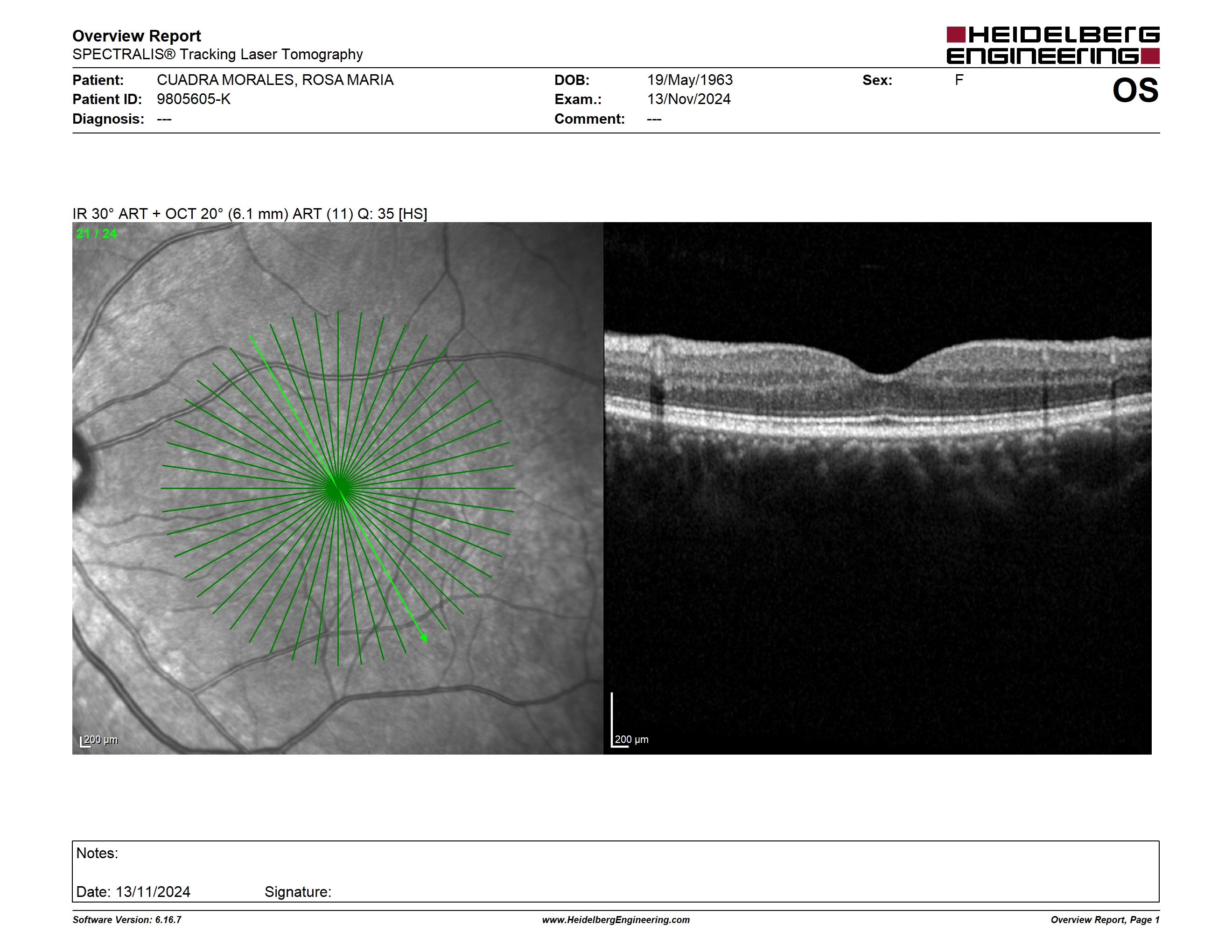Click the scan parameters line 'IR 30° ART + OCT 20°'
The width and height of the screenshot is (1232, 952).
(250, 214)
